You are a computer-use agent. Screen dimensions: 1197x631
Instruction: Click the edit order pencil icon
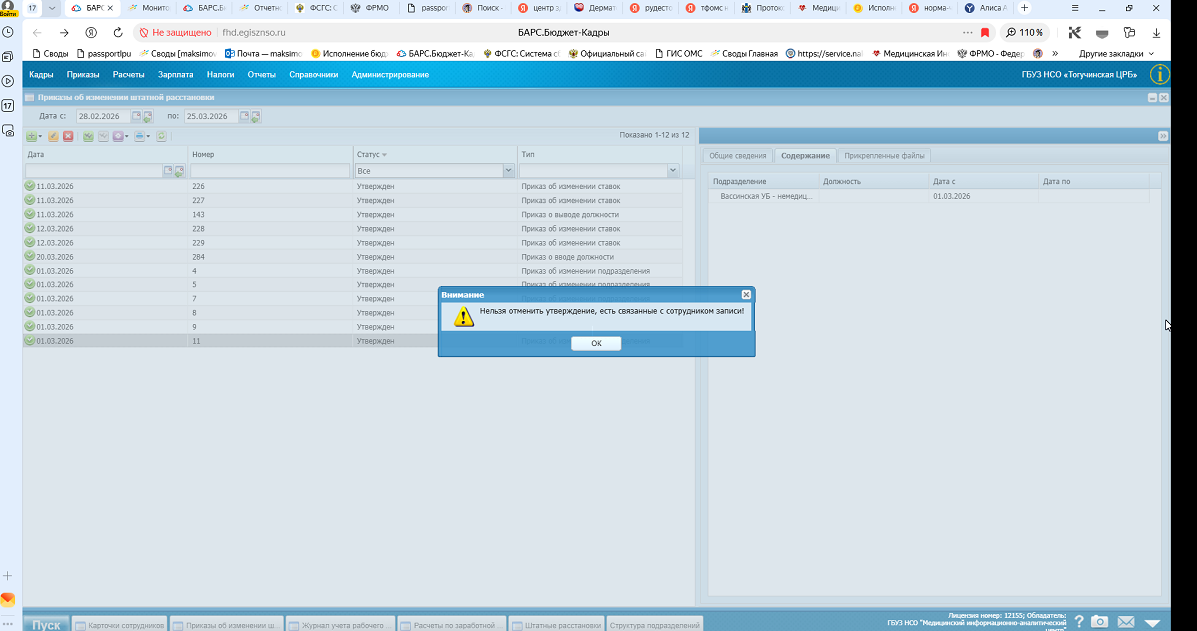[x=53, y=137]
